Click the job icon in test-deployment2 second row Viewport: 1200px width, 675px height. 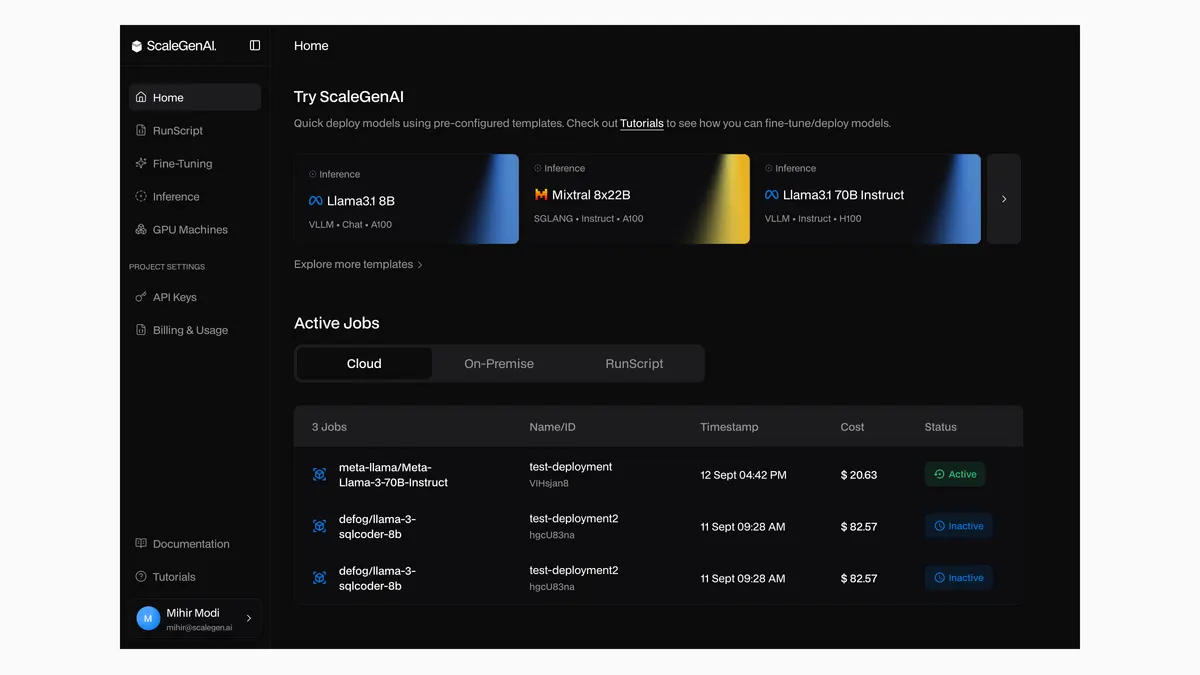[319, 526]
